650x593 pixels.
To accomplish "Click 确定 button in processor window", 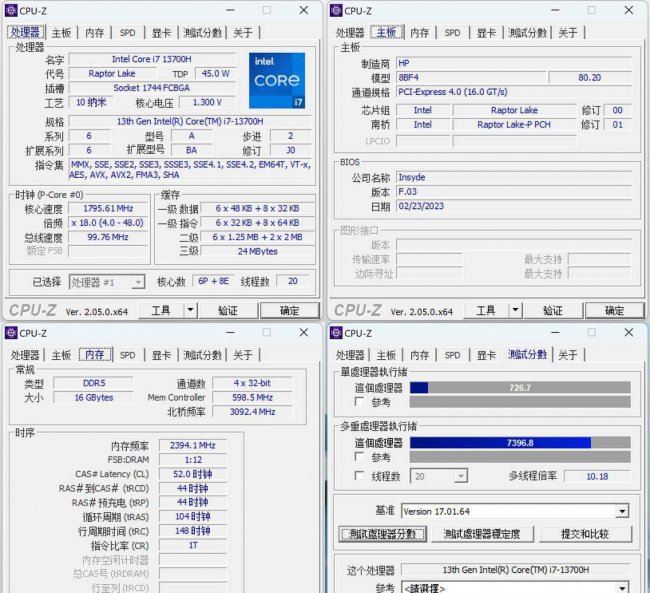I will (289, 310).
